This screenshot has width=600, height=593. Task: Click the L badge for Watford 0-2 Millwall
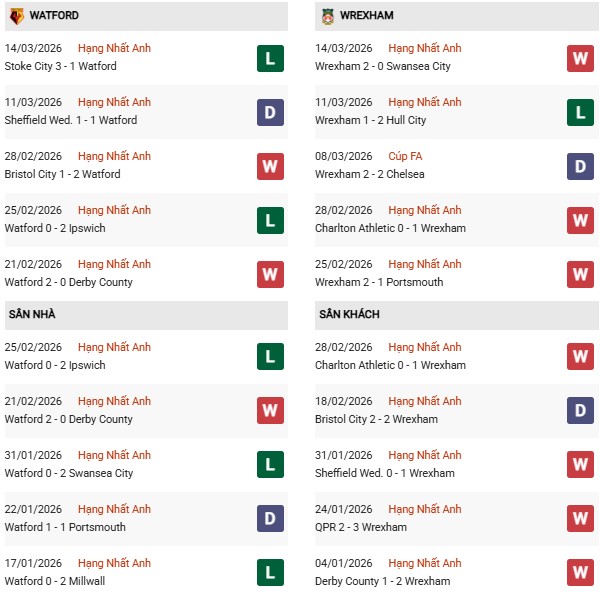point(270,572)
